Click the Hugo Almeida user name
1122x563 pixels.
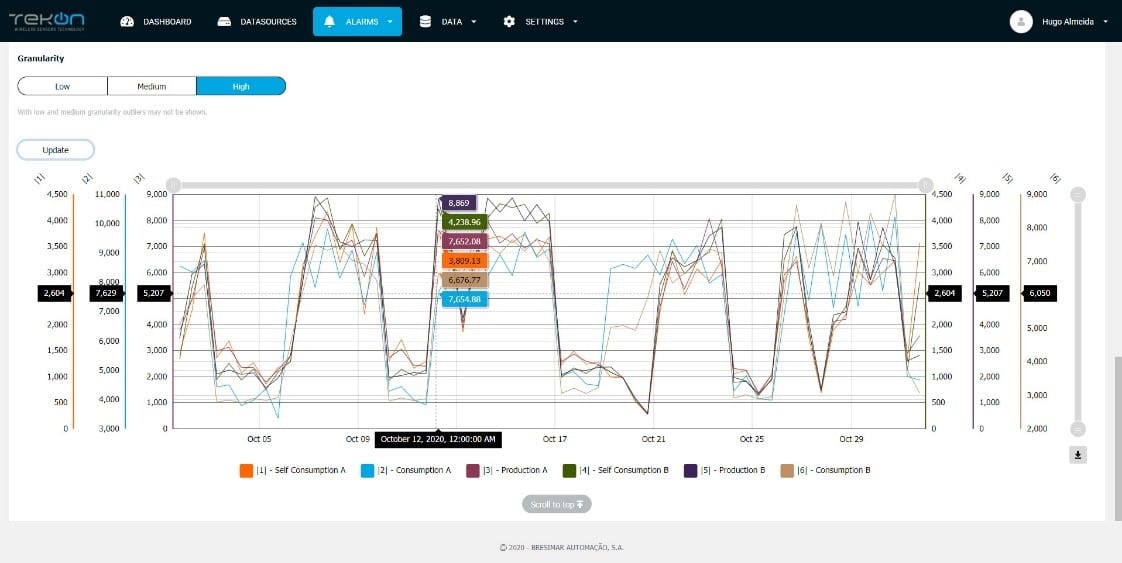(1068, 21)
